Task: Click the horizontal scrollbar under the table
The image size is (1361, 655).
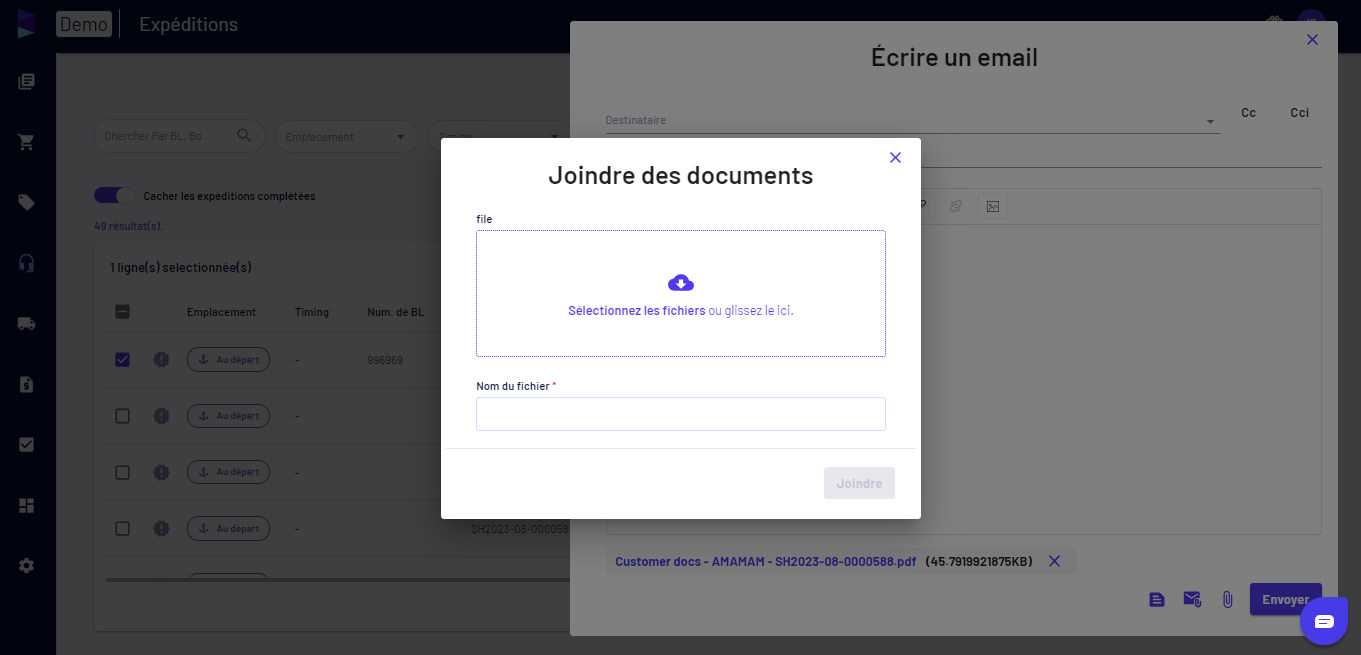Action: tap(337, 579)
